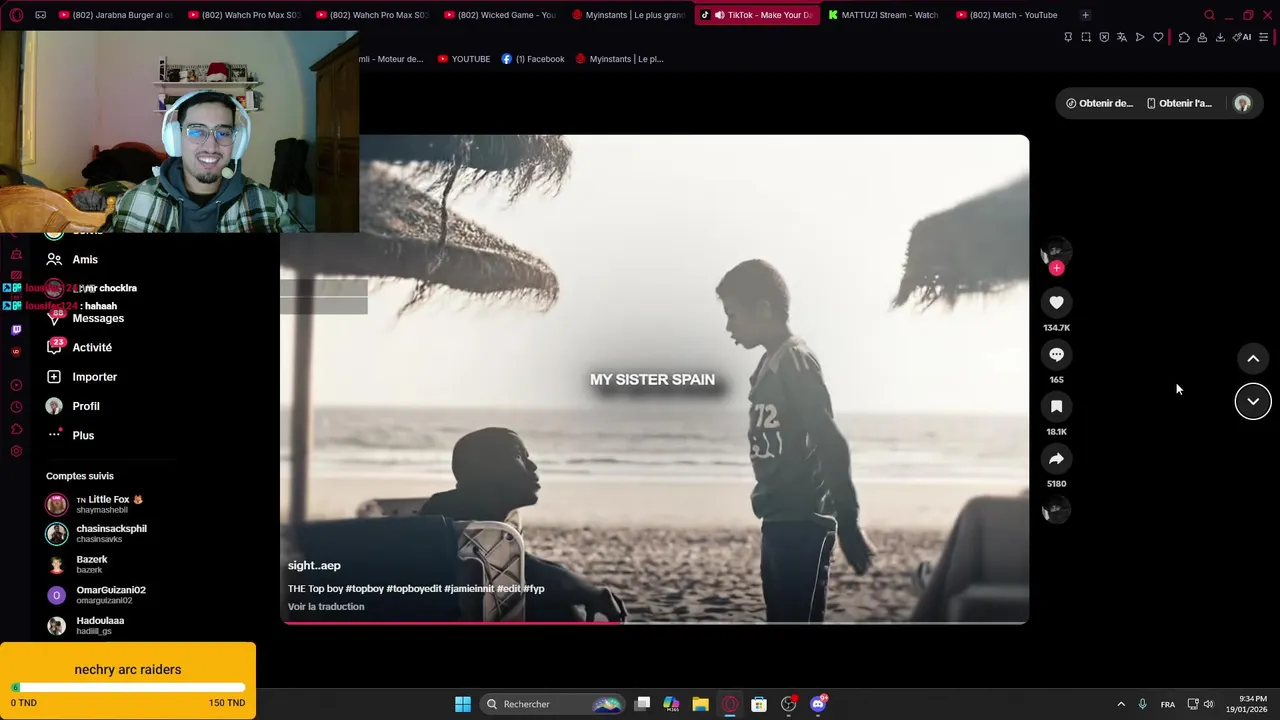Click the Obtenir l'a... app button
Image resolution: width=1280 pixels, height=720 pixels.
[x=1179, y=103]
